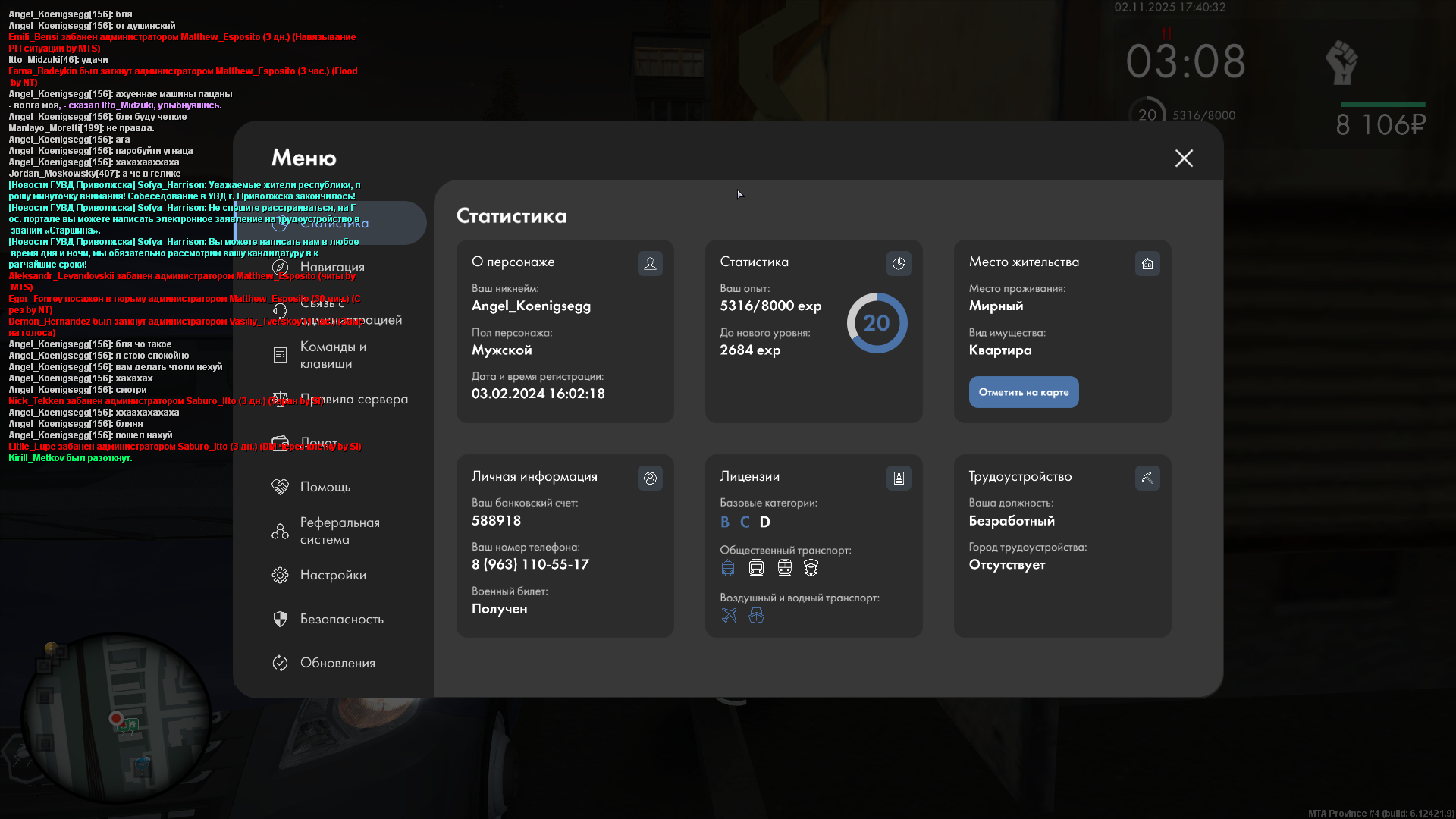This screenshot has width=1456, height=819.
Task: Open the Реферальная система section
Action: pyautogui.click(x=338, y=531)
